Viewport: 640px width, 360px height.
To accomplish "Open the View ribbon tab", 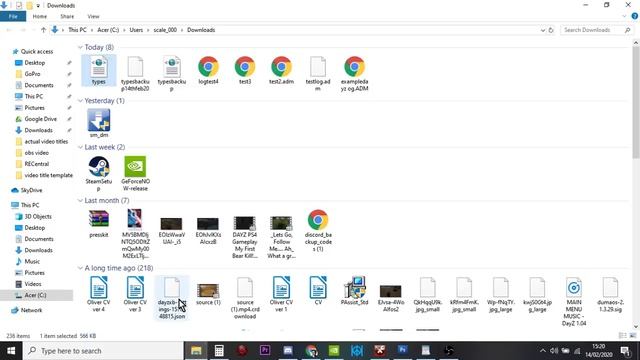I will 93,16.
